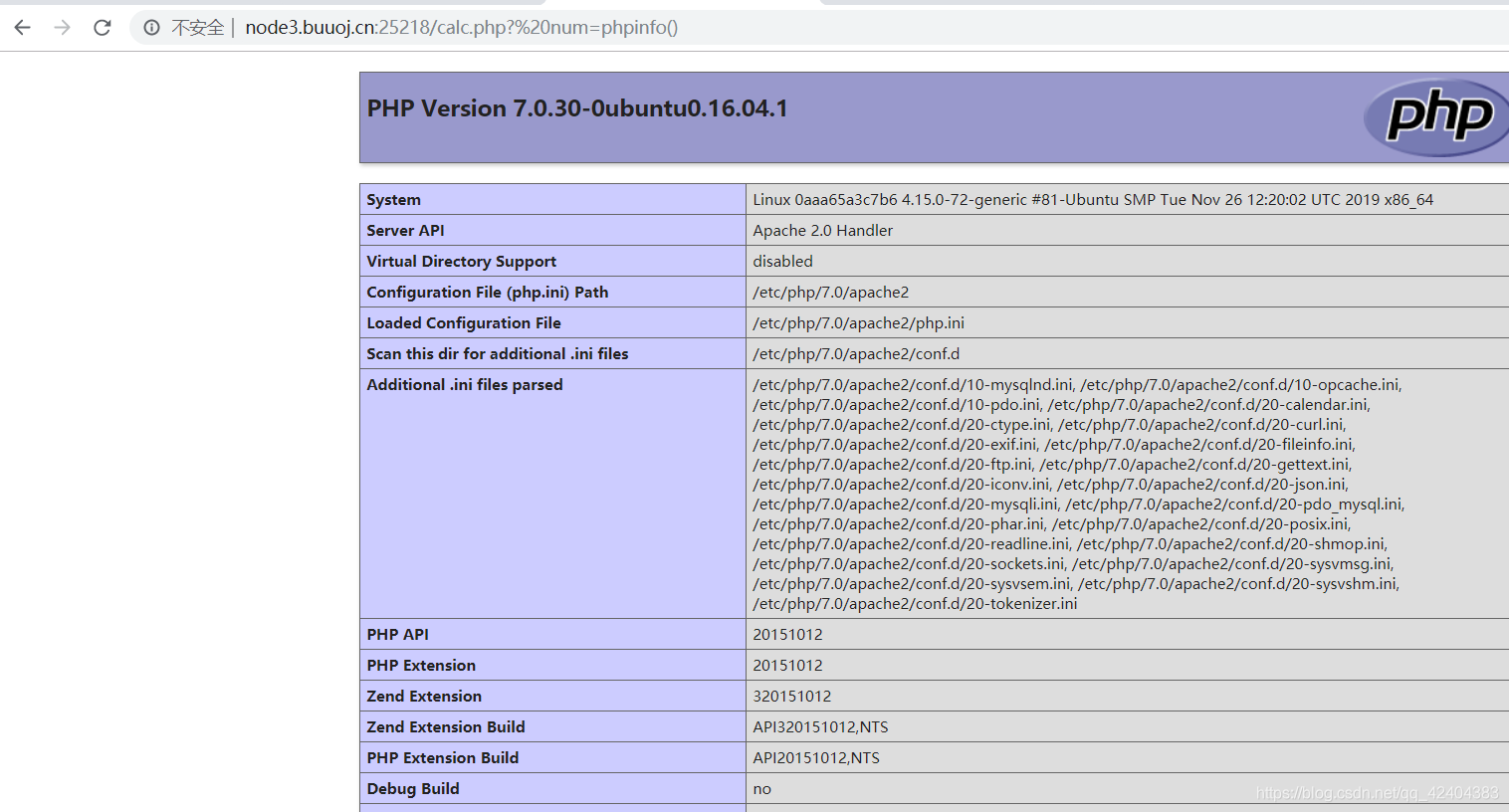The width and height of the screenshot is (1509, 812).
Task: Select the PHP Extension Build label
Action: click(x=443, y=758)
